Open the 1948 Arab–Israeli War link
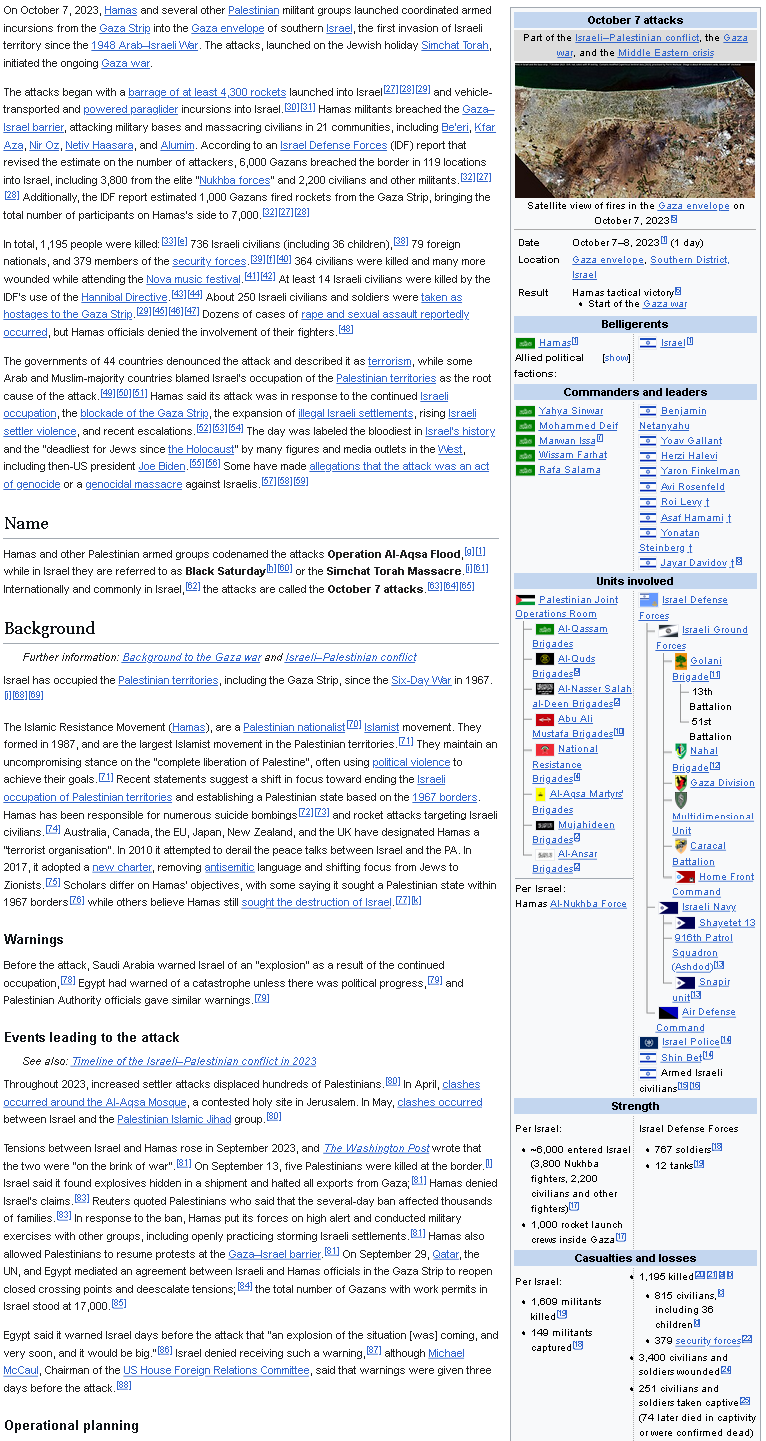The width and height of the screenshot is (766, 1441). (x=145, y=45)
